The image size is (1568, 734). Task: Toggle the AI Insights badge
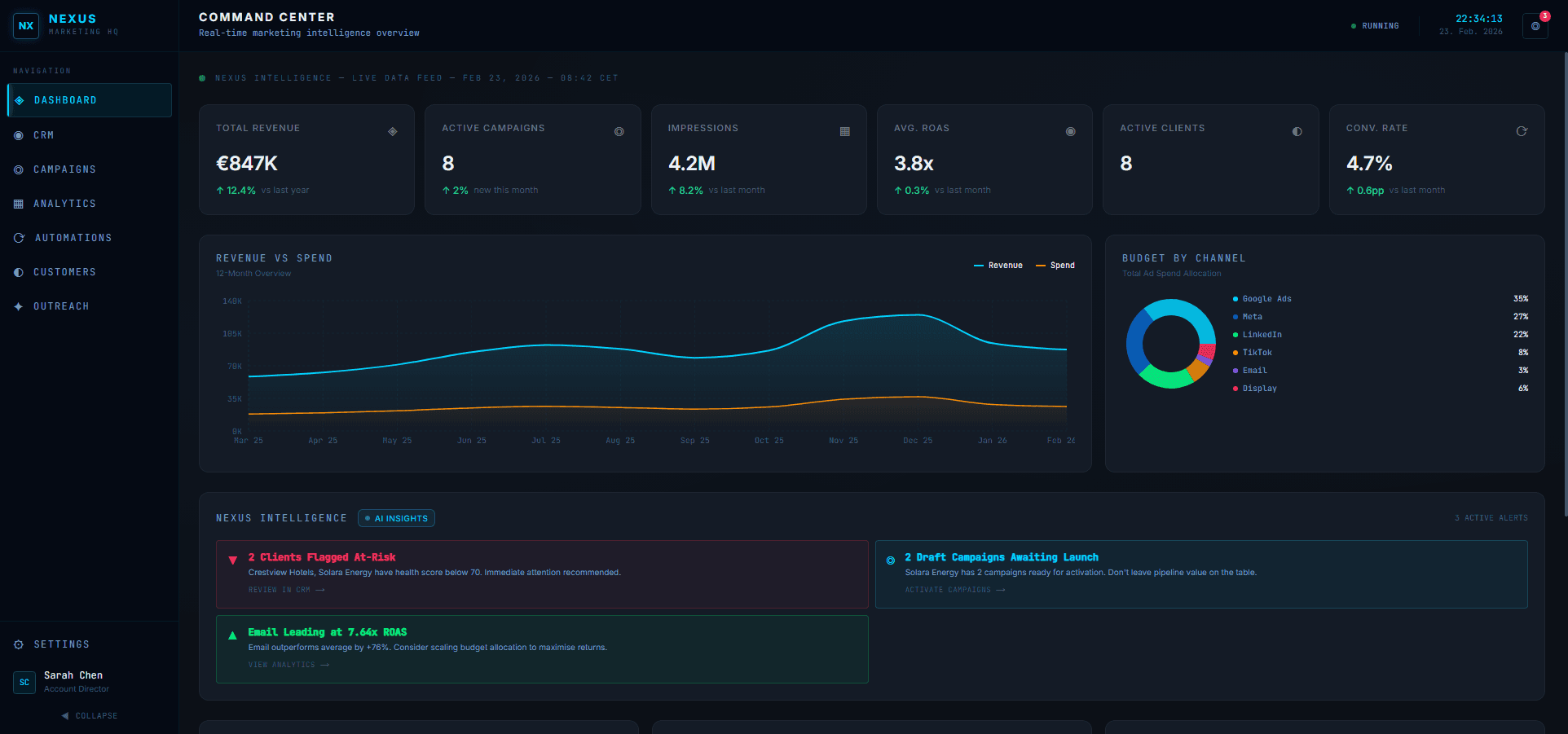(x=396, y=518)
